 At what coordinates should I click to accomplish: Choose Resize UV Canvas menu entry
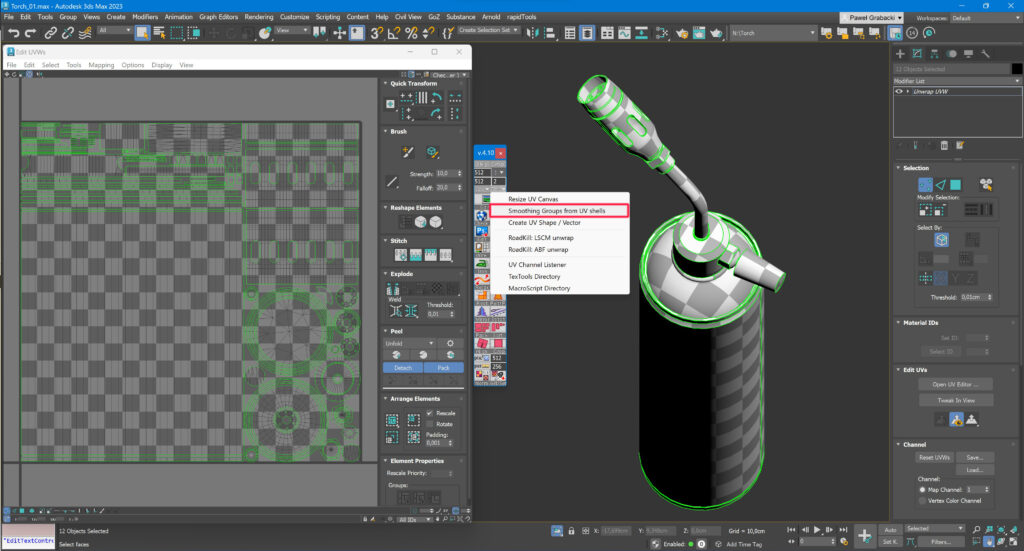click(x=533, y=199)
